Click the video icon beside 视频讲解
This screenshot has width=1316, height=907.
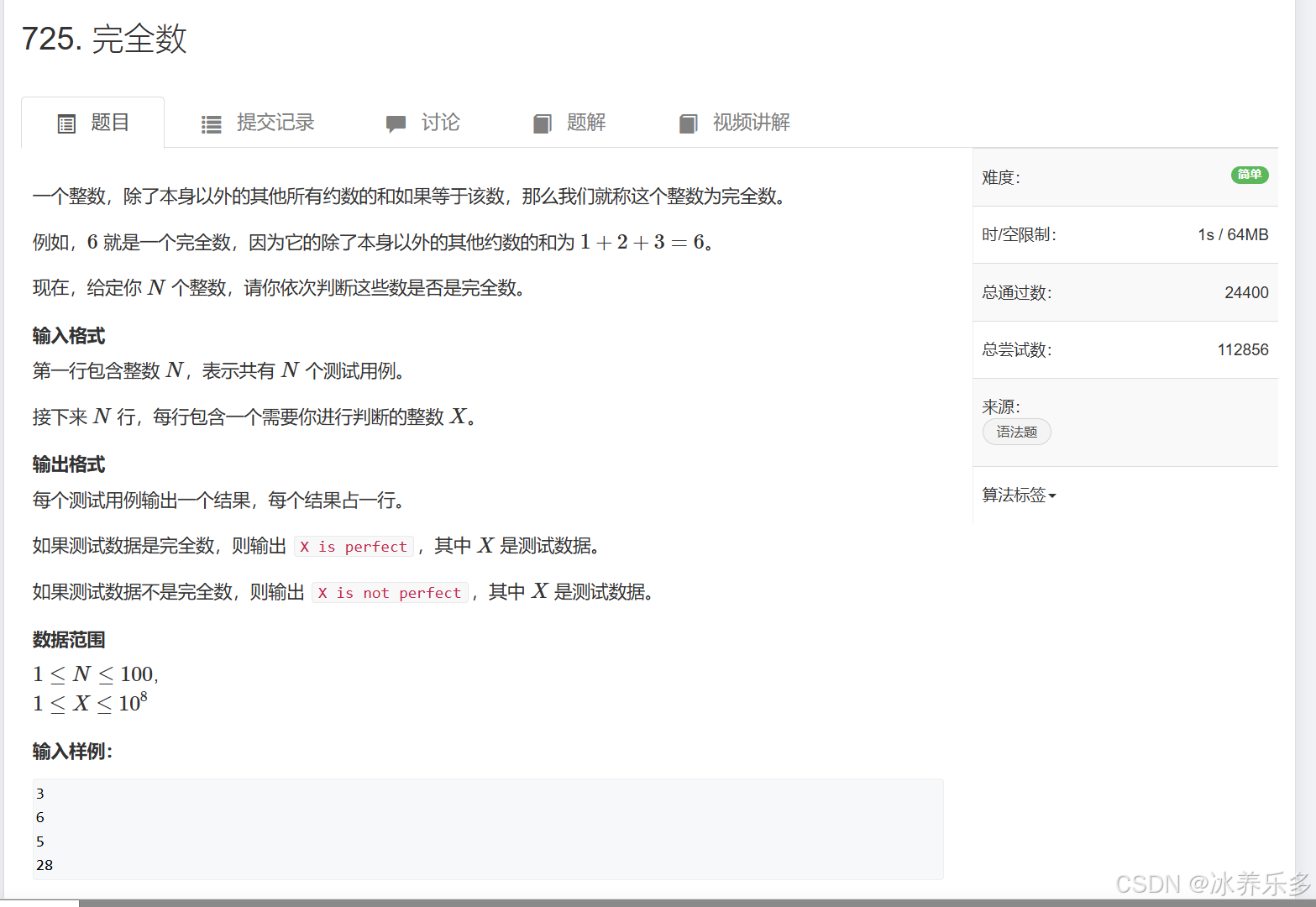688,123
